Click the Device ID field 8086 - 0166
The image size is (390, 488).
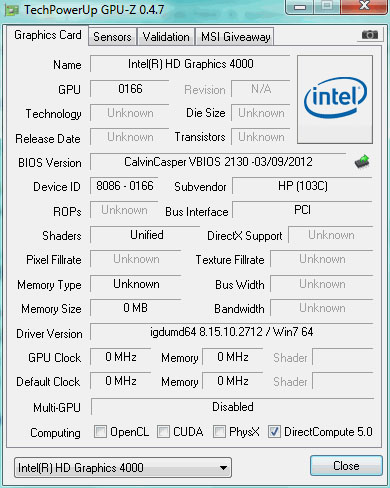tap(124, 186)
